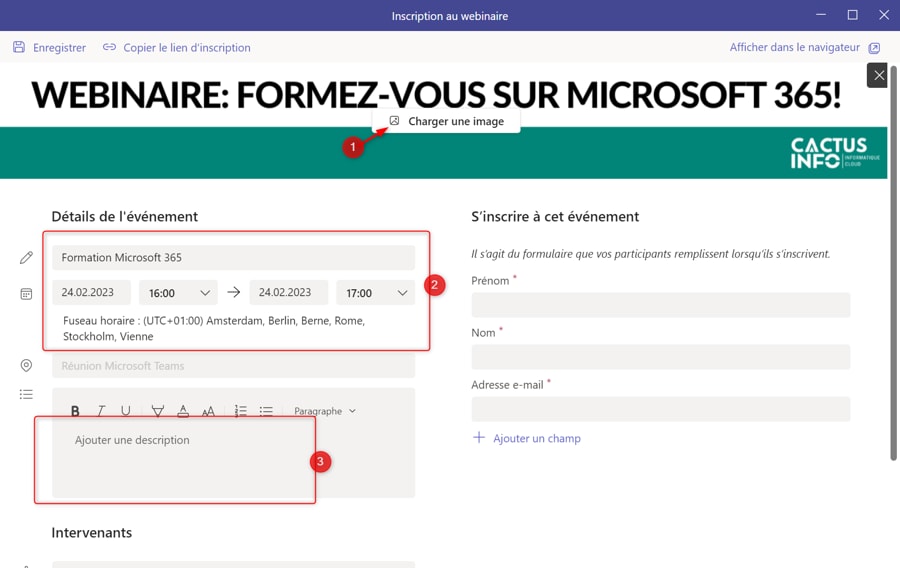The width and height of the screenshot is (900, 568).
Task: Click the link icon beside Copier le lien
Action: [109, 47]
